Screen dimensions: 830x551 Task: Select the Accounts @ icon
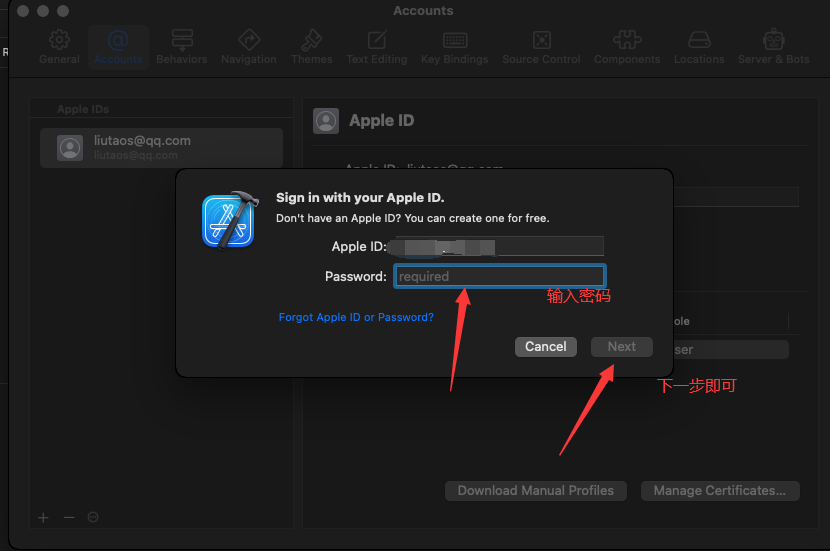point(118,40)
